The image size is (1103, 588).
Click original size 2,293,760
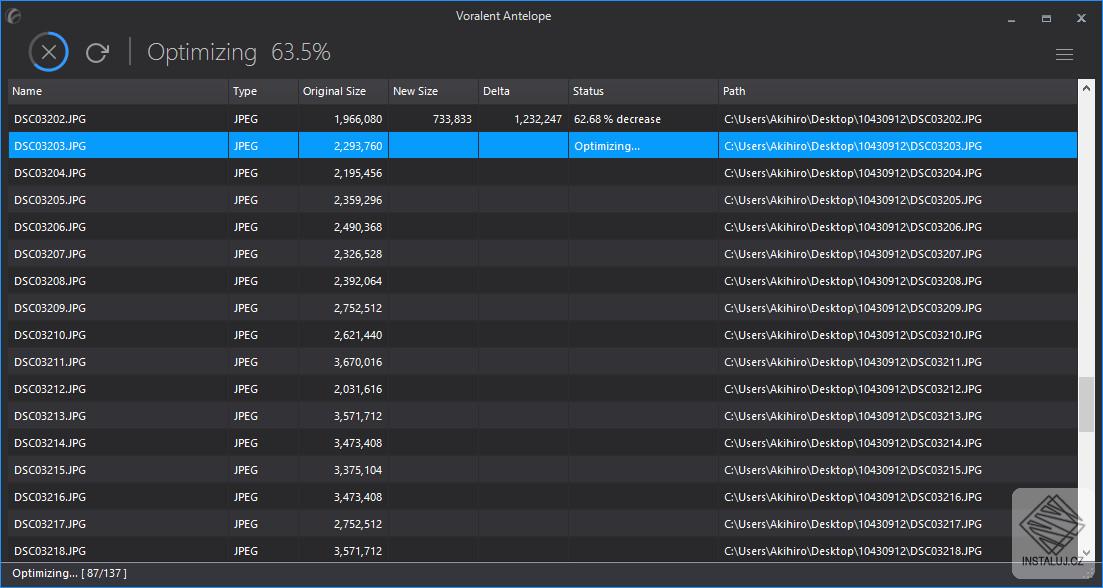358,146
